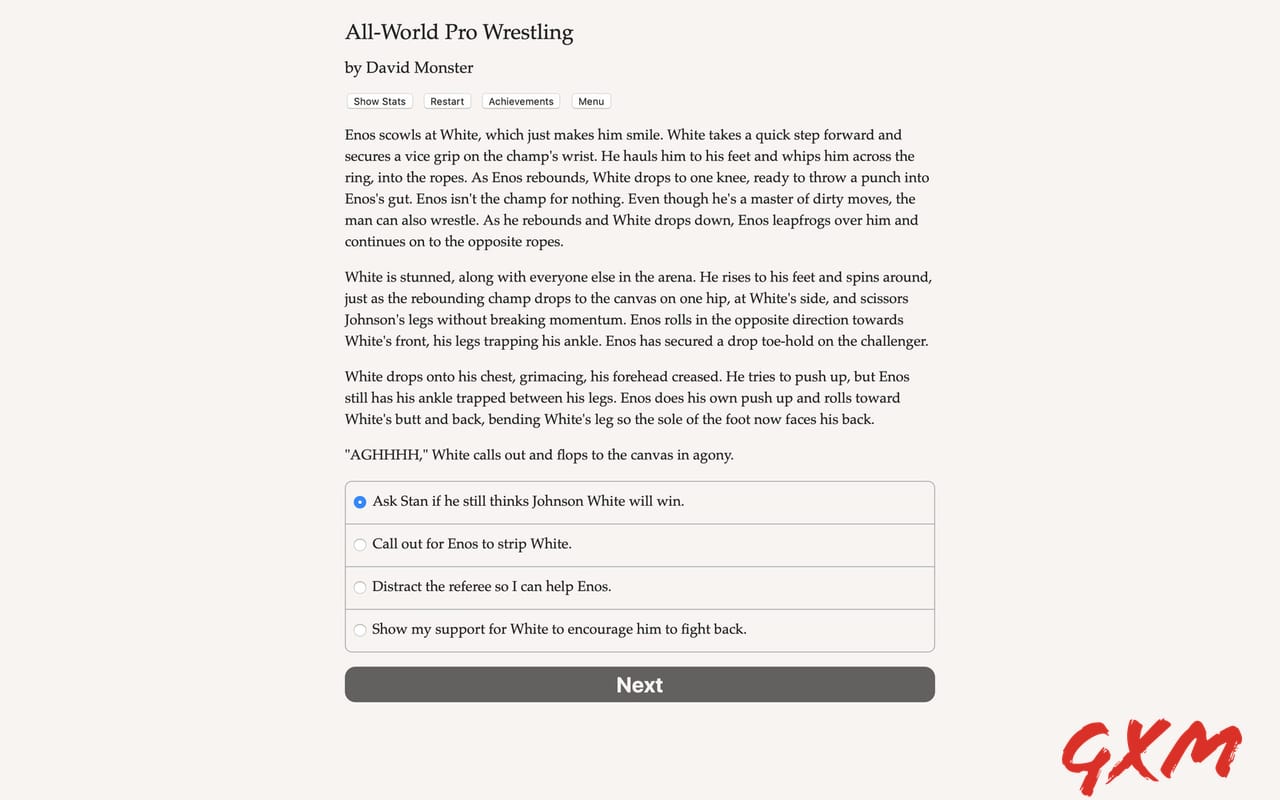Click the author credit "by David Monster"
Screen dimensions: 1280x800
coord(409,67)
